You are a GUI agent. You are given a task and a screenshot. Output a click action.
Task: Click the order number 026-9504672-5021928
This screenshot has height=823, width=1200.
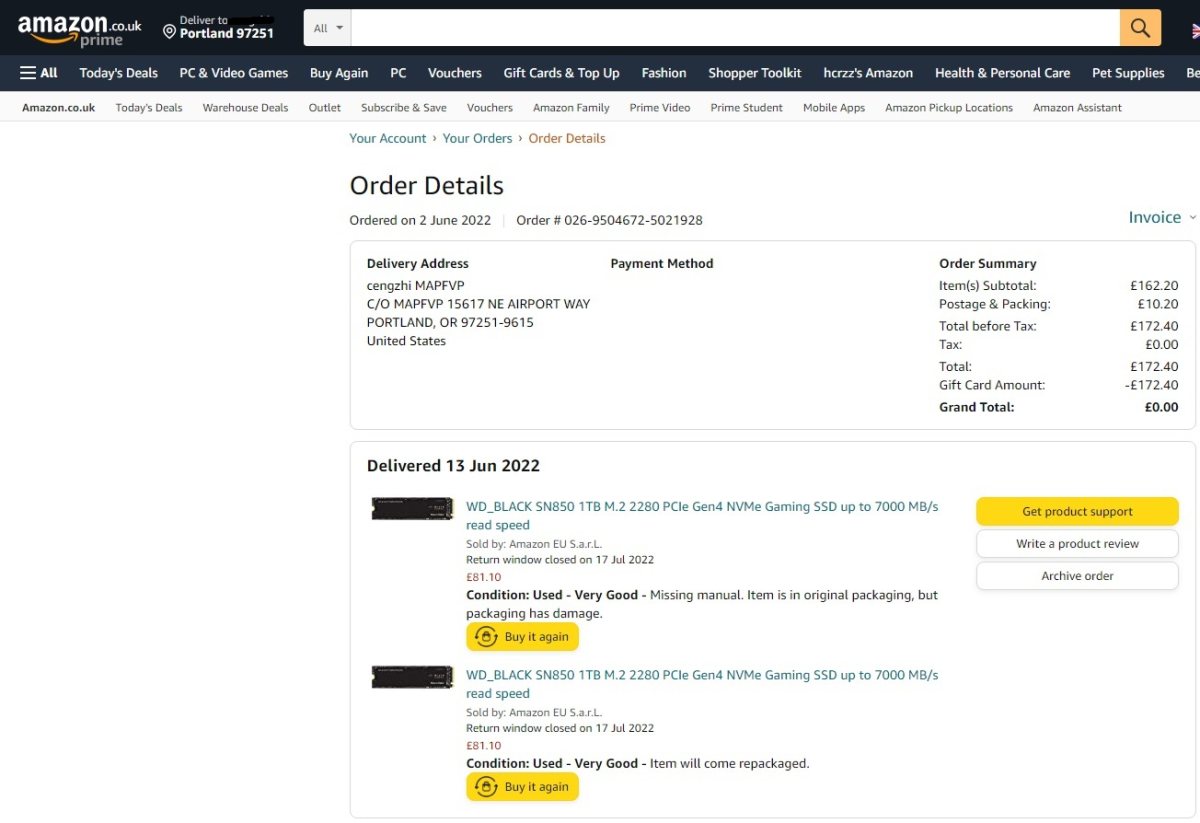pyautogui.click(x=633, y=220)
